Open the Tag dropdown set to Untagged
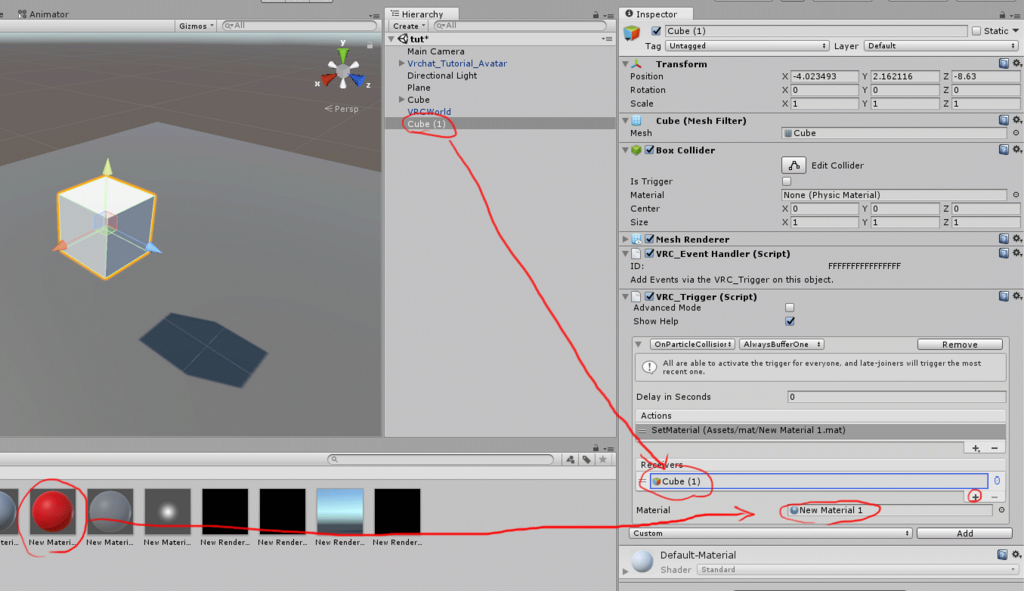The height and width of the screenshot is (591, 1024). (747, 46)
